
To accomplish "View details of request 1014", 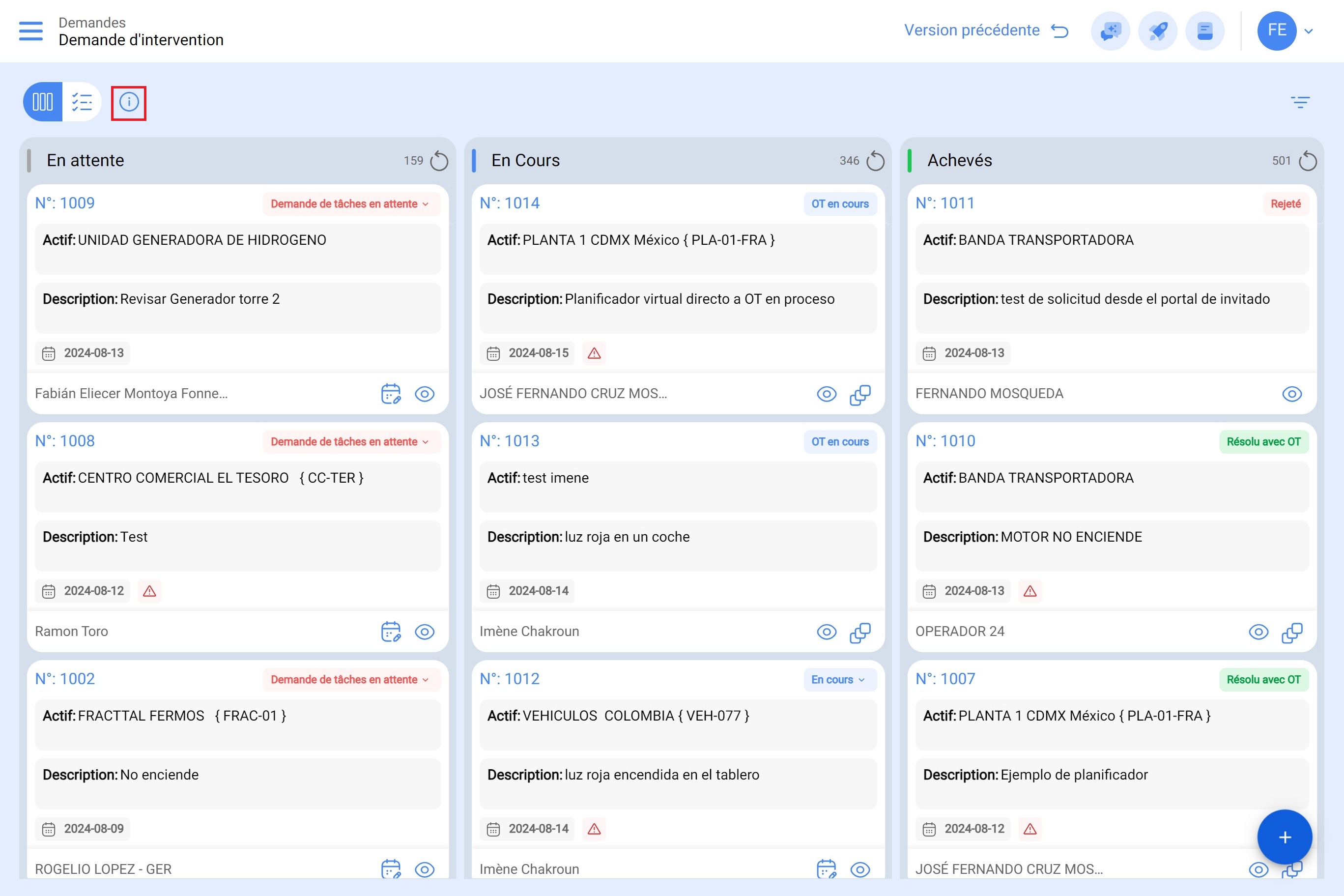I will click(x=827, y=394).
